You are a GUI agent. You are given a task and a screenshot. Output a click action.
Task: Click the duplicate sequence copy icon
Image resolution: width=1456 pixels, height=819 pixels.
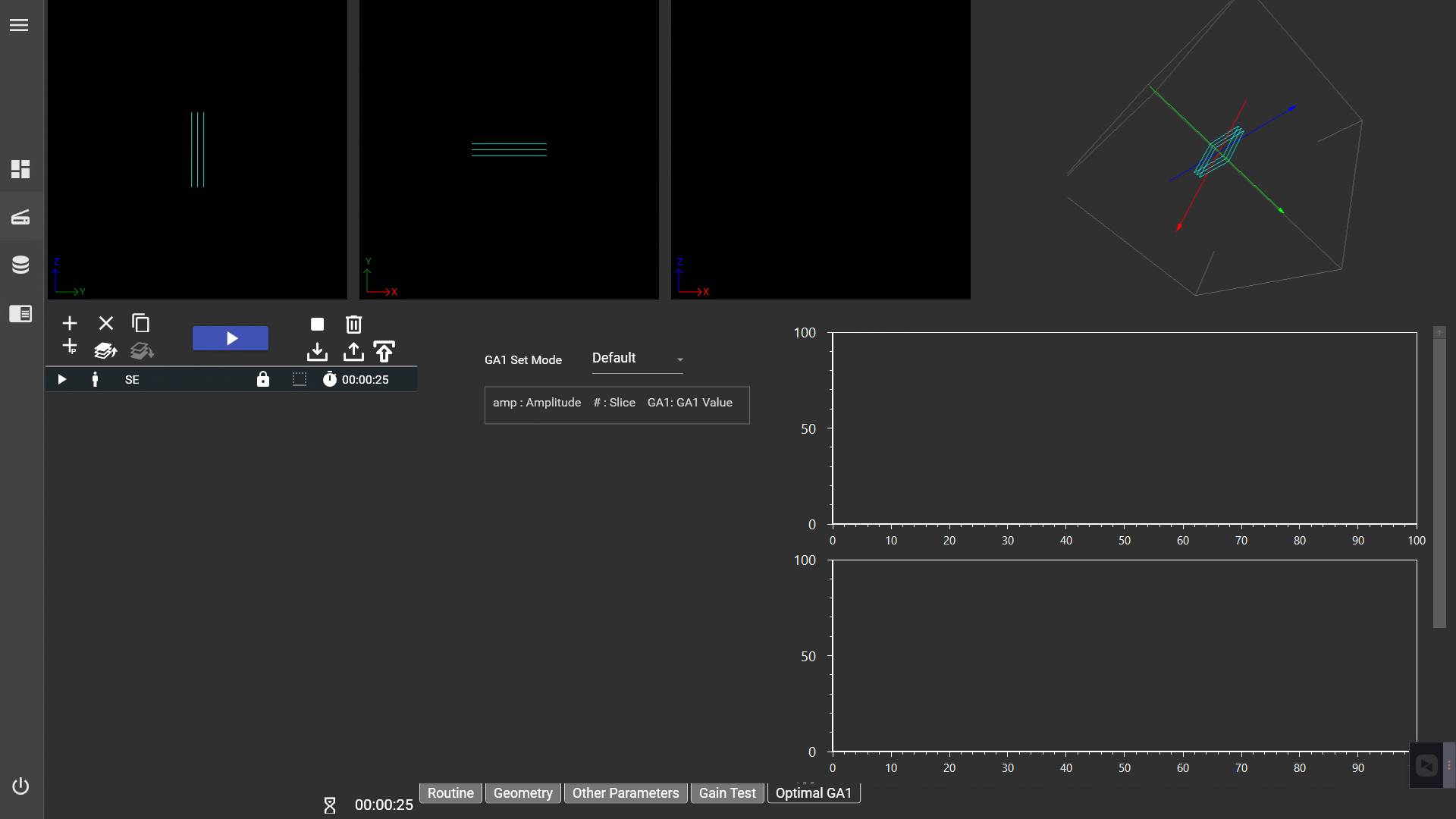[141, 323]
